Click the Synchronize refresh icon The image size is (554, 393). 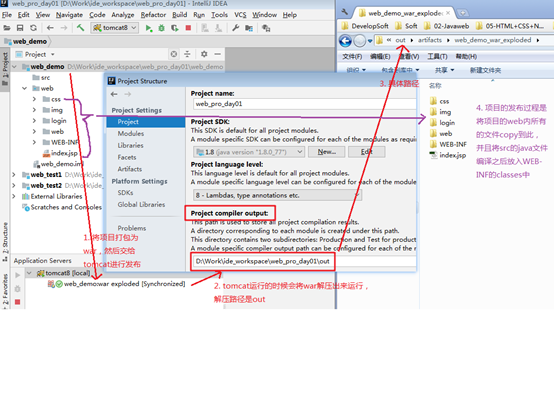click(x=33, y=28)
